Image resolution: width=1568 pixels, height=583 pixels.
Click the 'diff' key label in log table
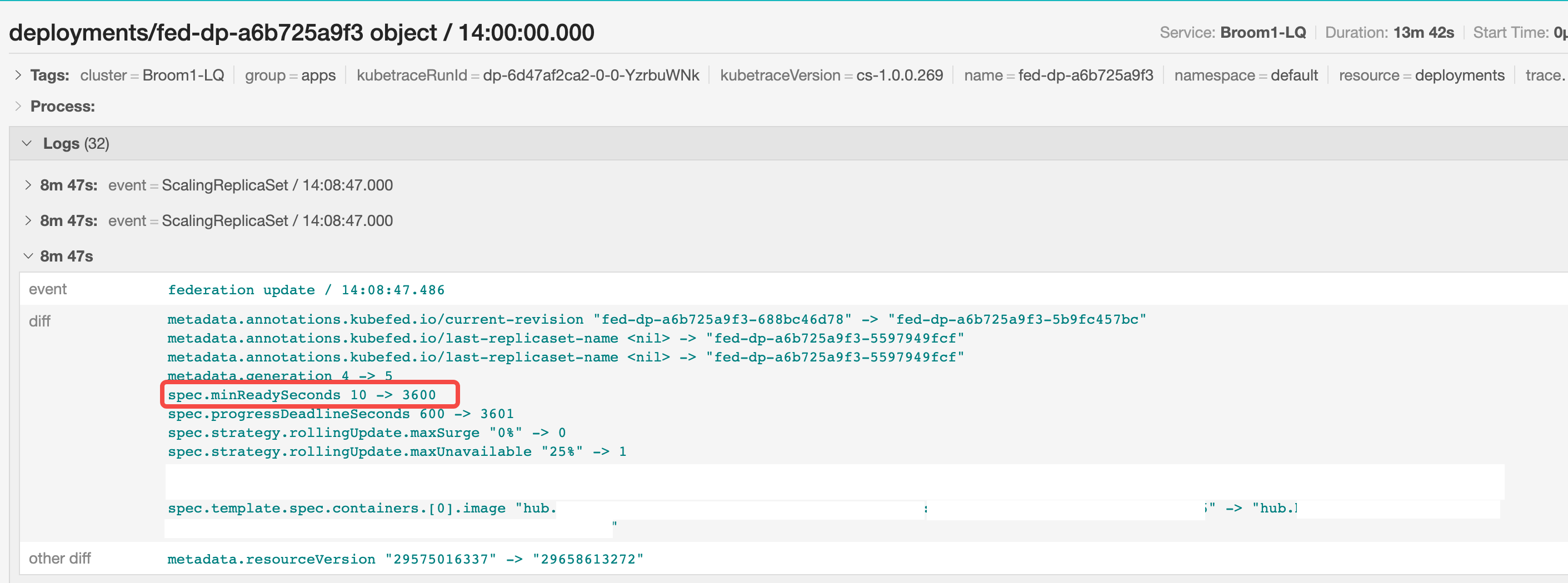(x=39, y=321)
